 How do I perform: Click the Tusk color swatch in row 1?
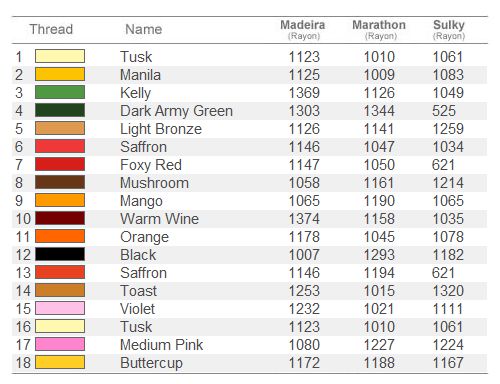pyautogui.click(x=60, y=56)
